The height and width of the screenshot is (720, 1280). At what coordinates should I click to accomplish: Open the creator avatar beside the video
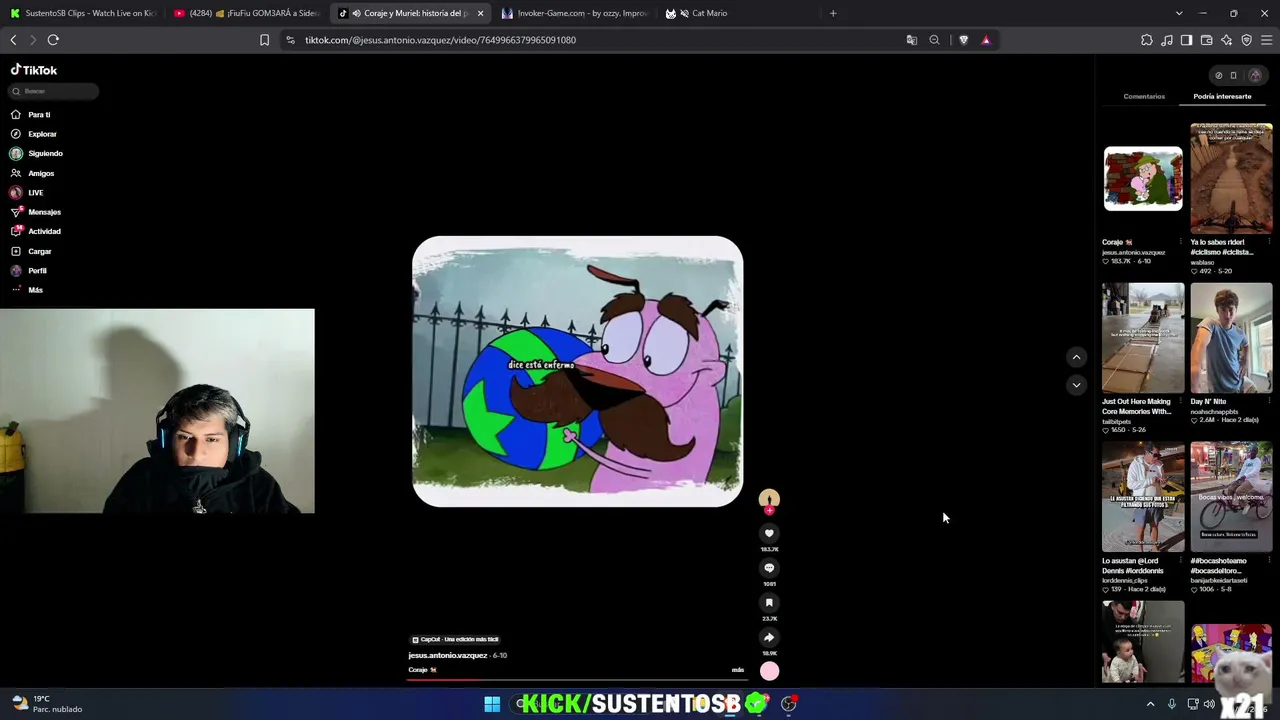pos(769,498)
